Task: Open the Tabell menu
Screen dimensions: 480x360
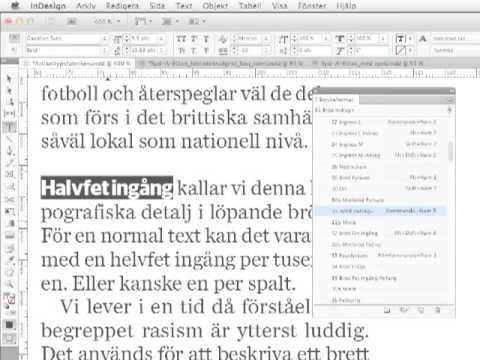Action: coord(250,6)
